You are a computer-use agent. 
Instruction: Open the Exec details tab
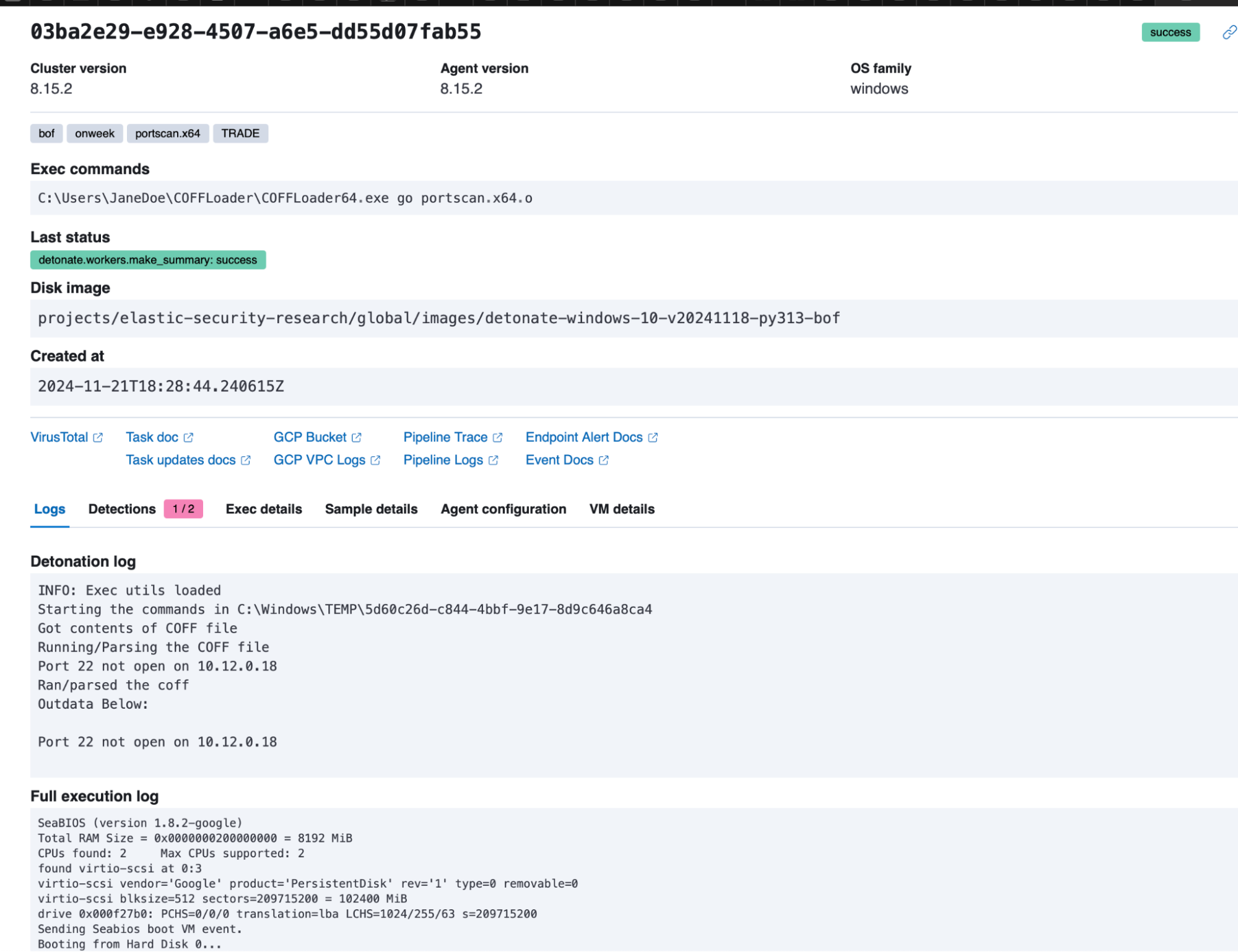coord(264,509)
